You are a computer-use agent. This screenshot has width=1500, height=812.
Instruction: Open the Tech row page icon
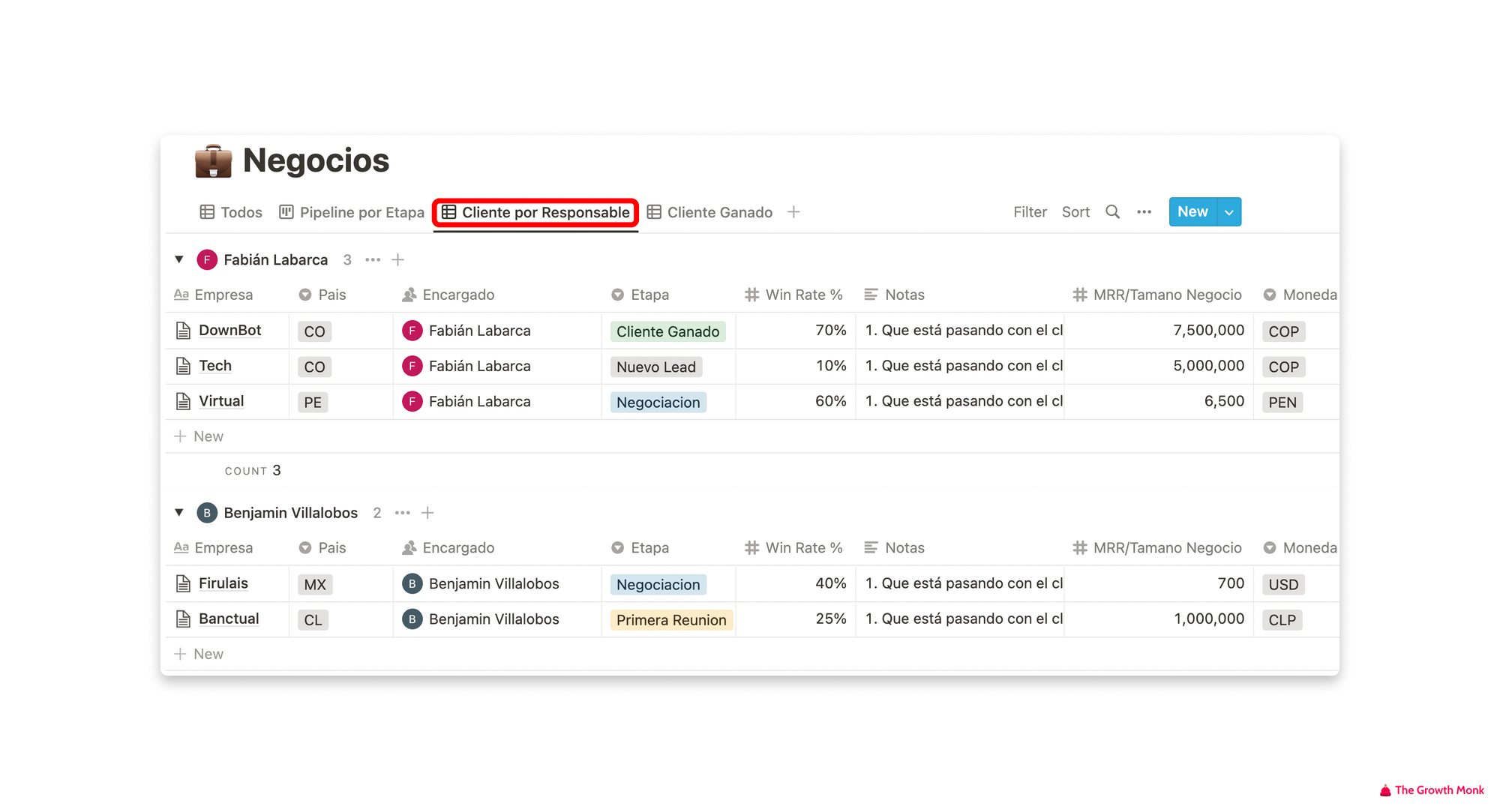pyautogui.click(x=183, y=366)
